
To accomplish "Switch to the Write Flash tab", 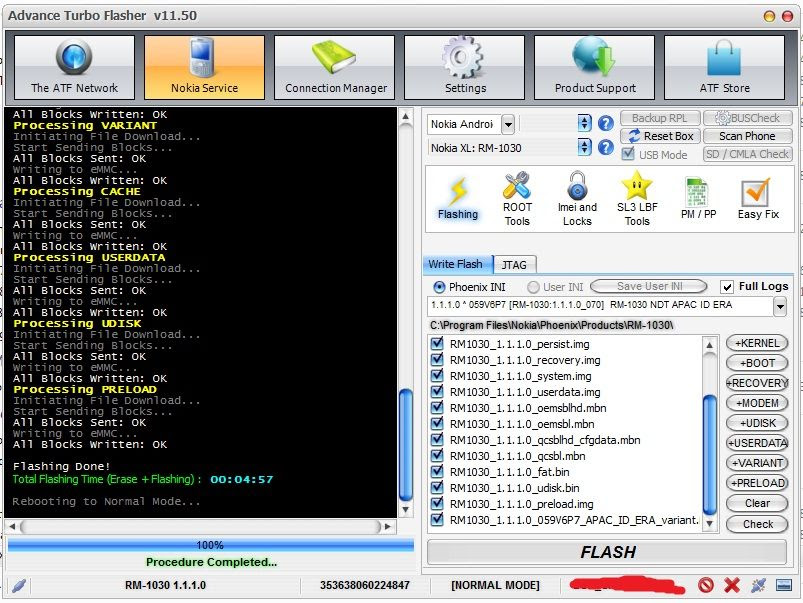I will pos(456,264).
